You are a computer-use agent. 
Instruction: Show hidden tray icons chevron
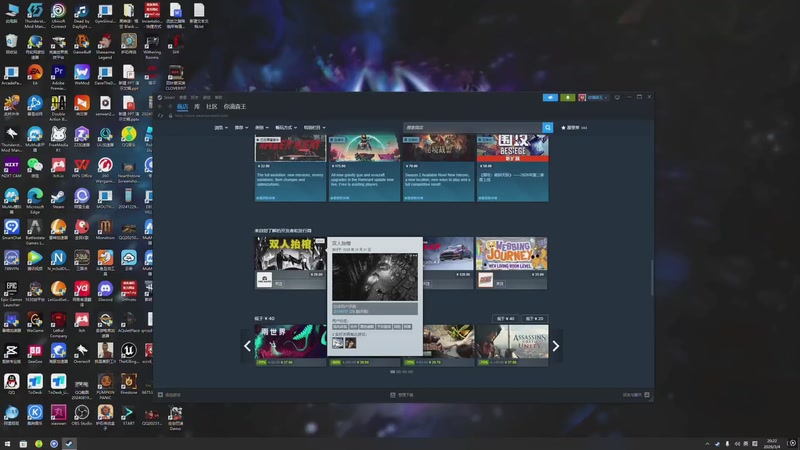tap(707, 444)
